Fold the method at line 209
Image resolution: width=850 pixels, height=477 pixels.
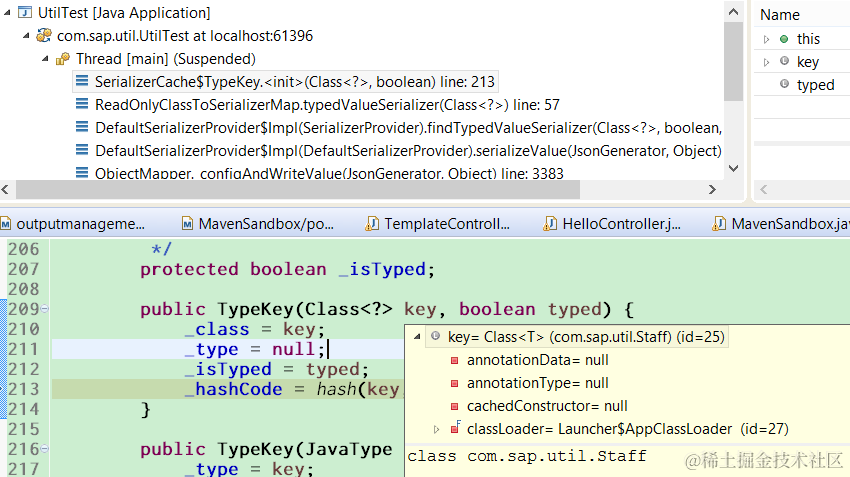pyautogui.click(x=45, y=309)
